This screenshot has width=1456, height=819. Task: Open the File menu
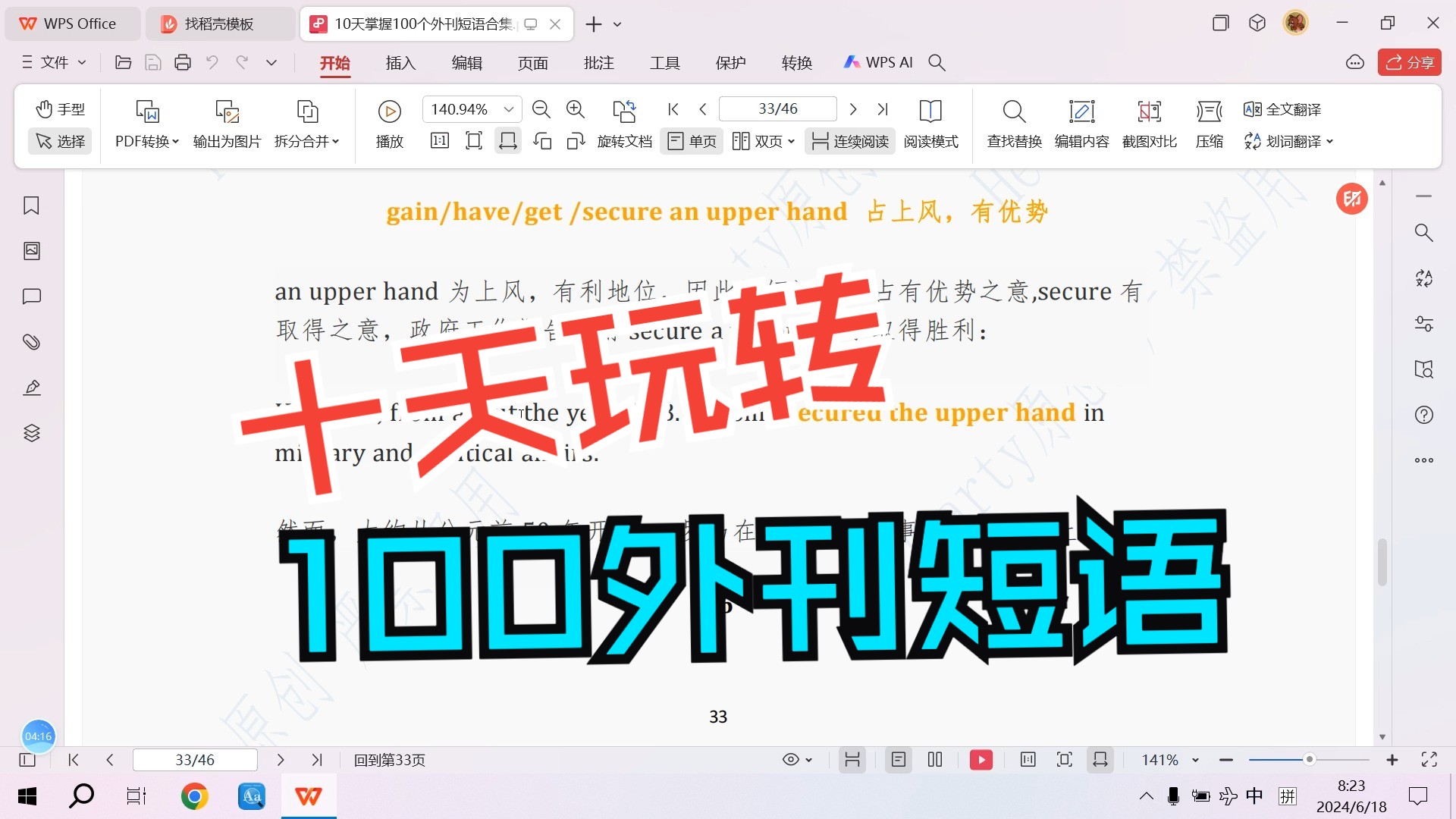click(53, 62)
